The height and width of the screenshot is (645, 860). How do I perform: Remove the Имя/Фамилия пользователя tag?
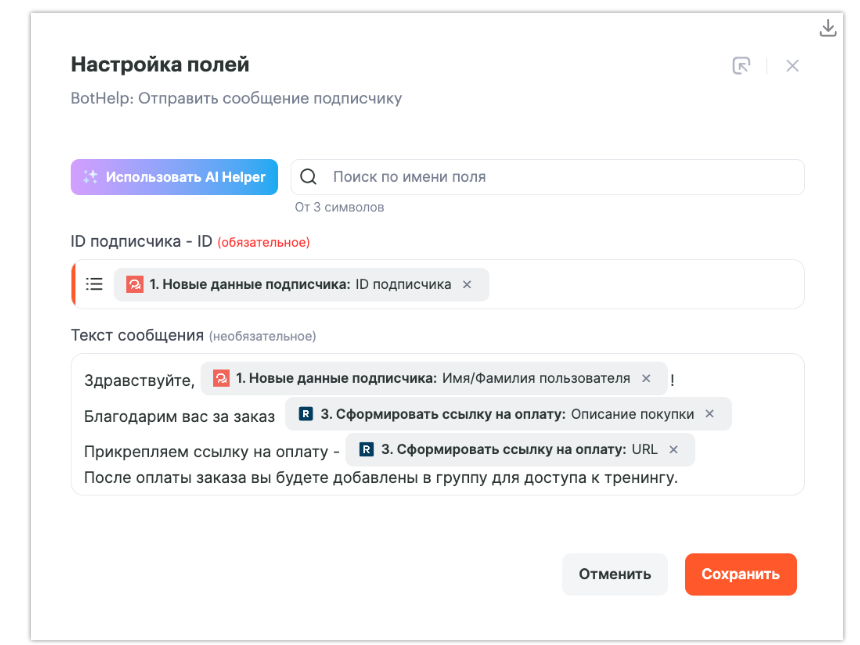[646, 379]
